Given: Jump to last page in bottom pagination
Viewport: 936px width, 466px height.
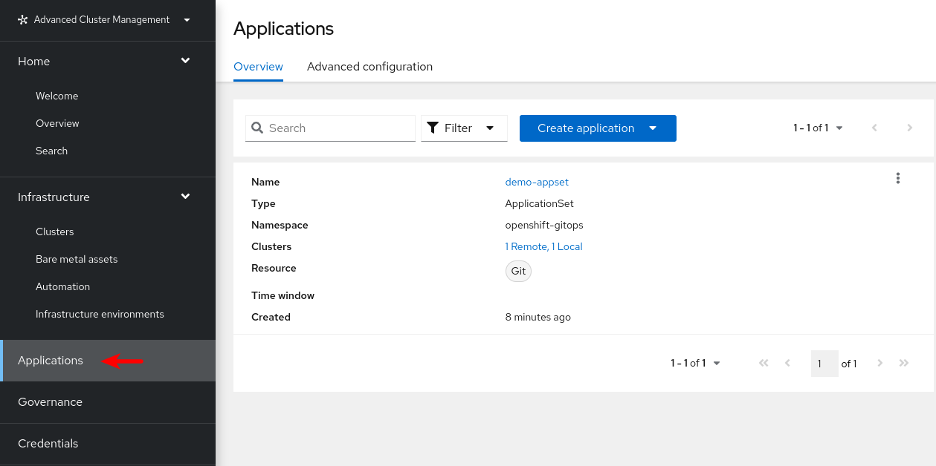Looking at the screenshot, I should 904,363.
